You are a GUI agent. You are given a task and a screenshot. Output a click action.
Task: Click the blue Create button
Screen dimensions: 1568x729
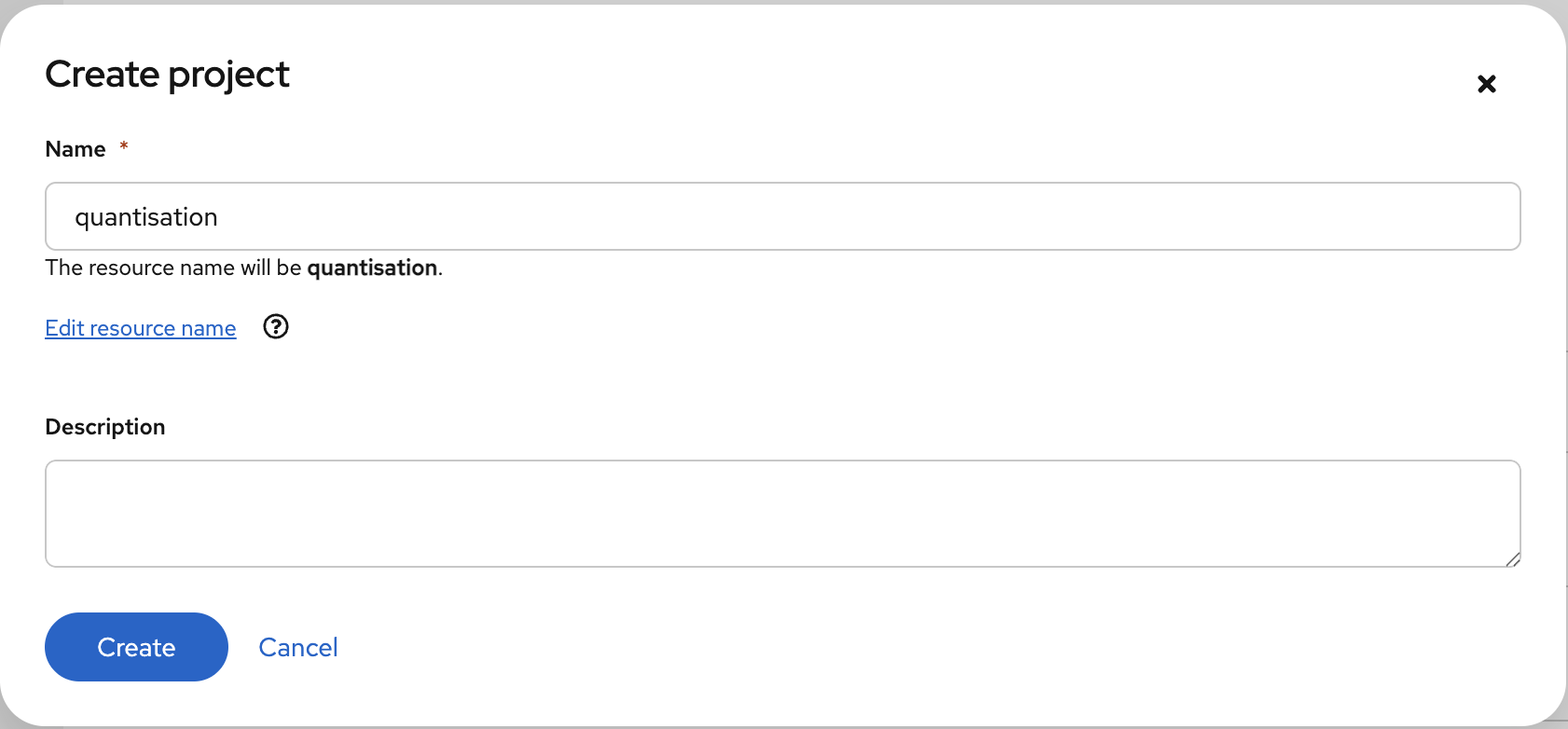[x=136, y=647]
